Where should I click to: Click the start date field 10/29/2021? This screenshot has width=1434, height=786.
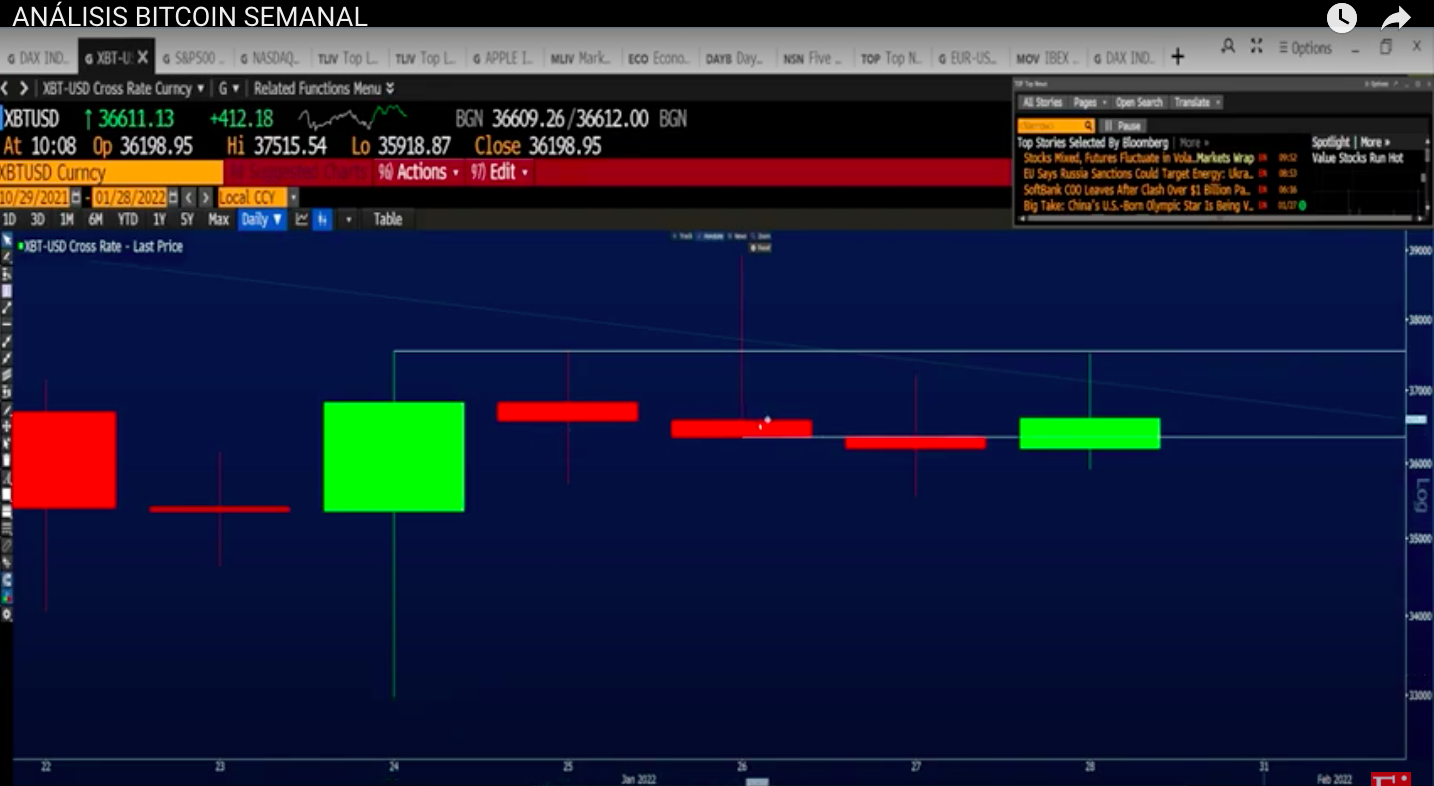coord(34,197)
